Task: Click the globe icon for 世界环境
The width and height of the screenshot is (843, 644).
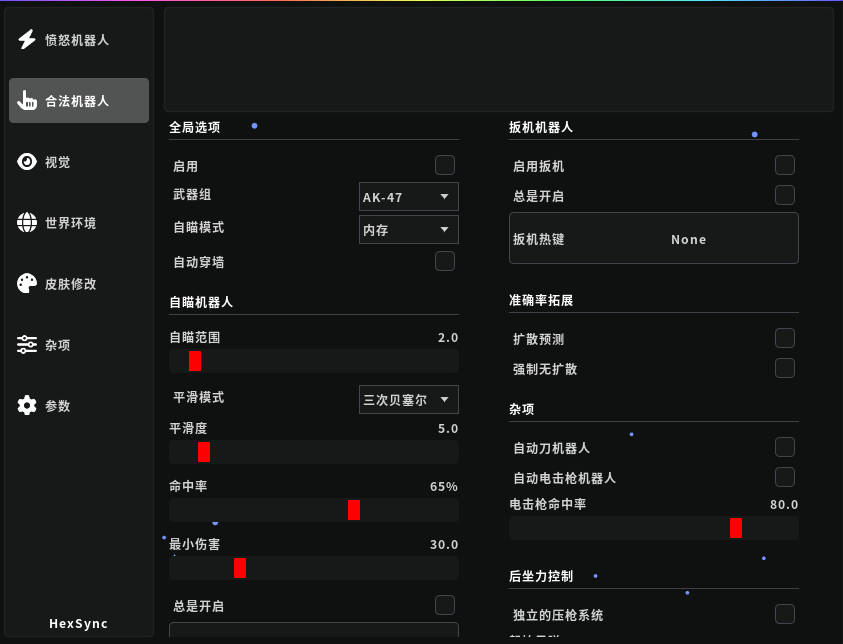Action: [x=27, y=223]
